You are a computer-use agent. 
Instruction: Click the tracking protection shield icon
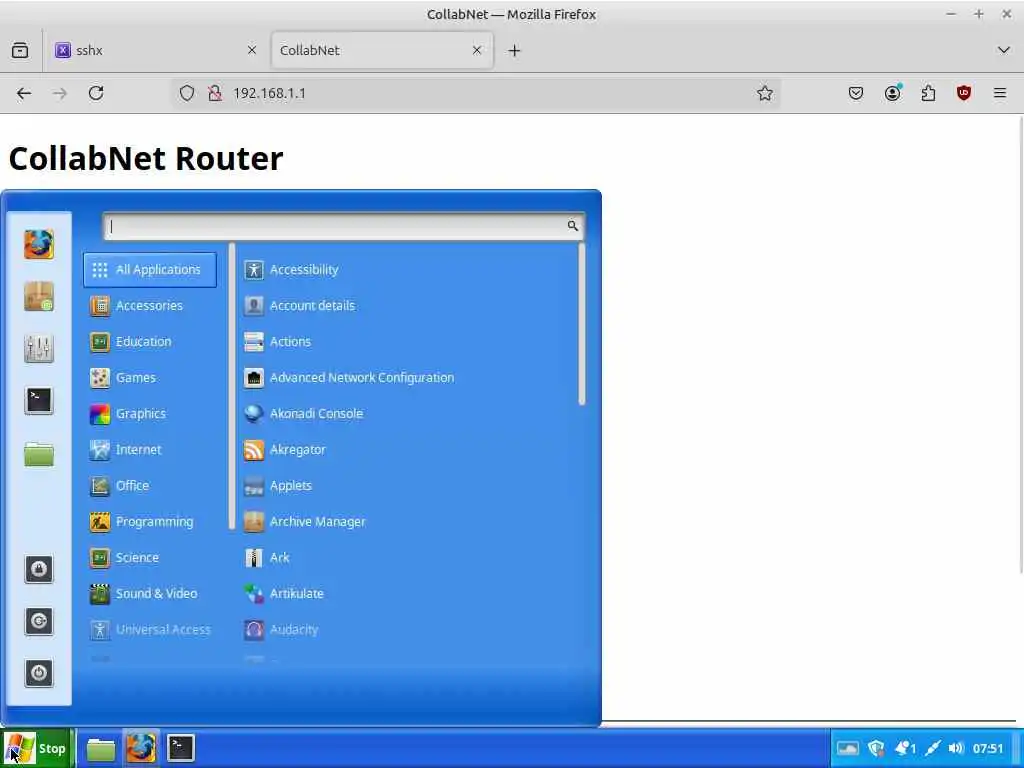coord(187,93)
